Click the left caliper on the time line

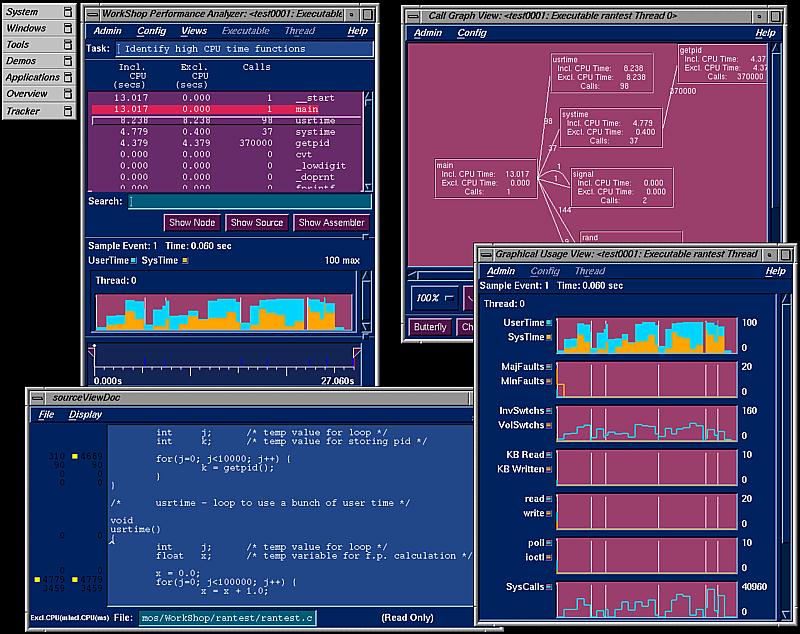click(x=93, y=349)
